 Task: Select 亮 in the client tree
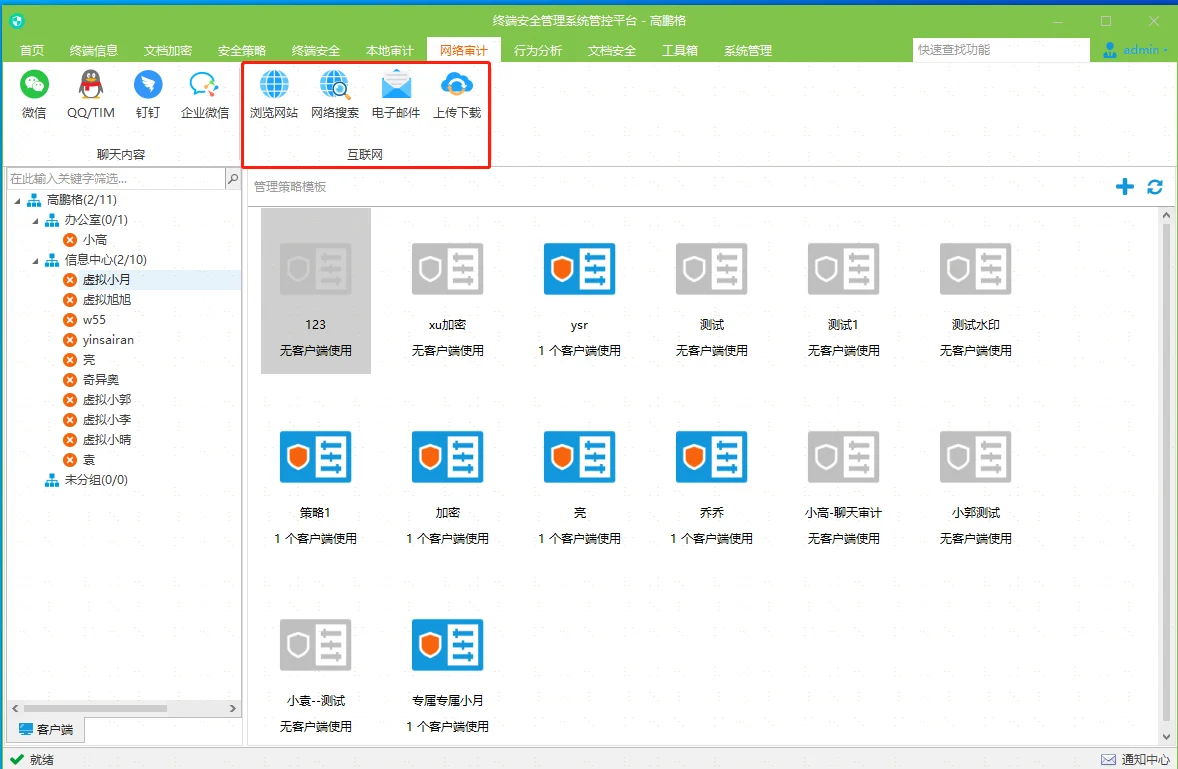click(89, 360)
